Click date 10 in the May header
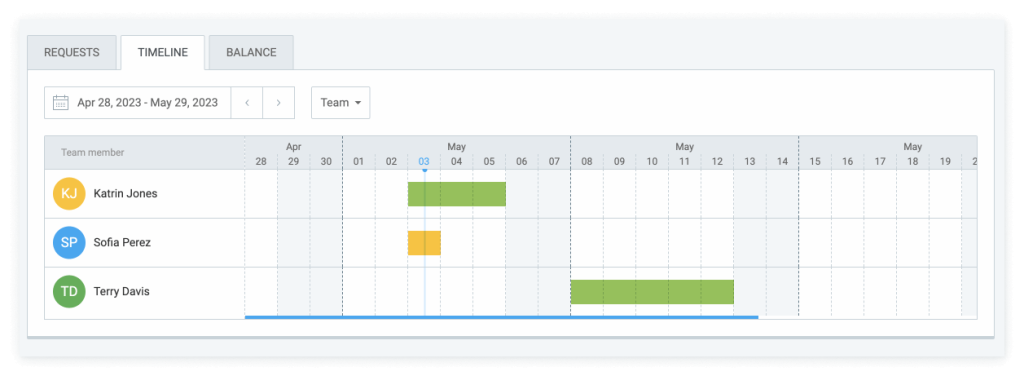This screenshot has width=1024, height=376. (652, 161)
